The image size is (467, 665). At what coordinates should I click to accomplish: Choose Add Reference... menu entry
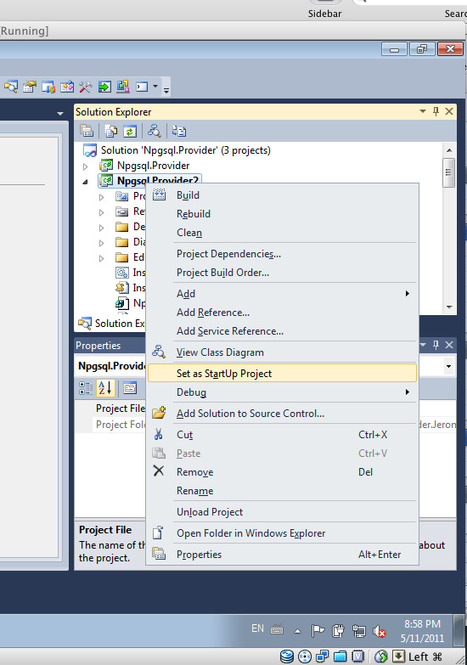click(x=282, y=312)
